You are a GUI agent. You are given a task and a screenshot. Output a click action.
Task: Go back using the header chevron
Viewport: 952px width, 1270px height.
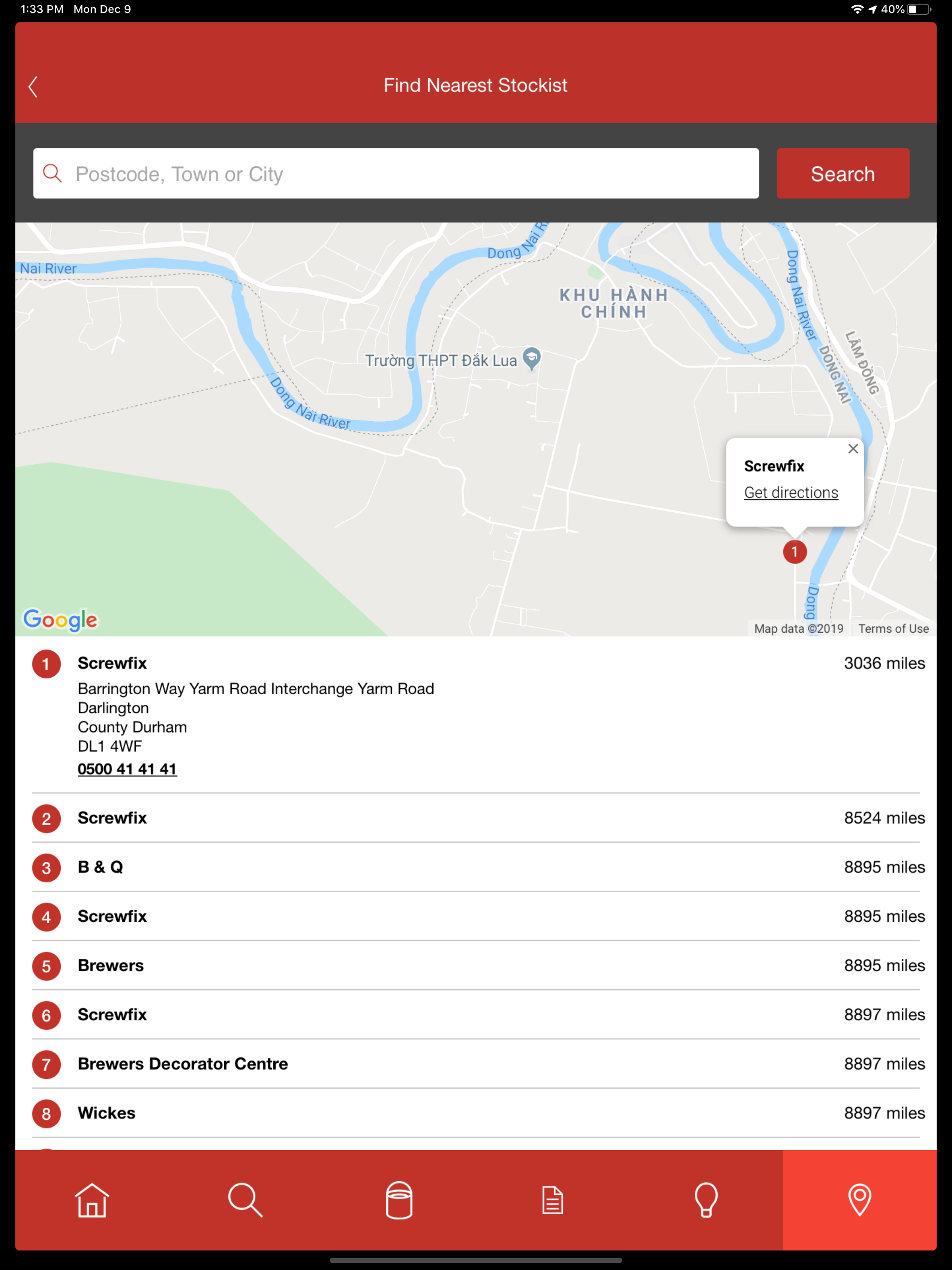pyautogui.click(x=33, y=87)
